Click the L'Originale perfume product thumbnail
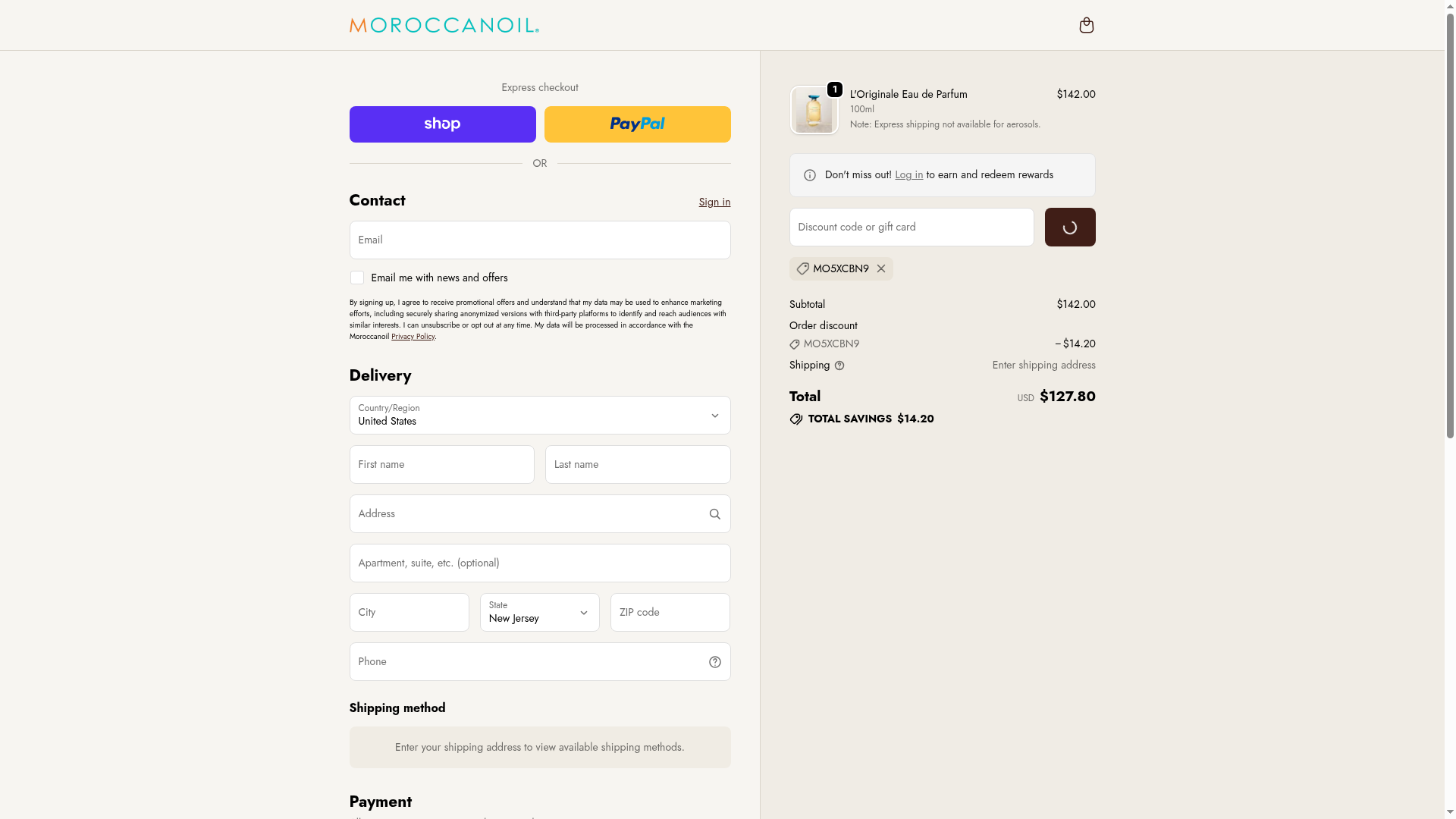The height and width of the screenshot is (819, 1456). click(x=814, y=111)
